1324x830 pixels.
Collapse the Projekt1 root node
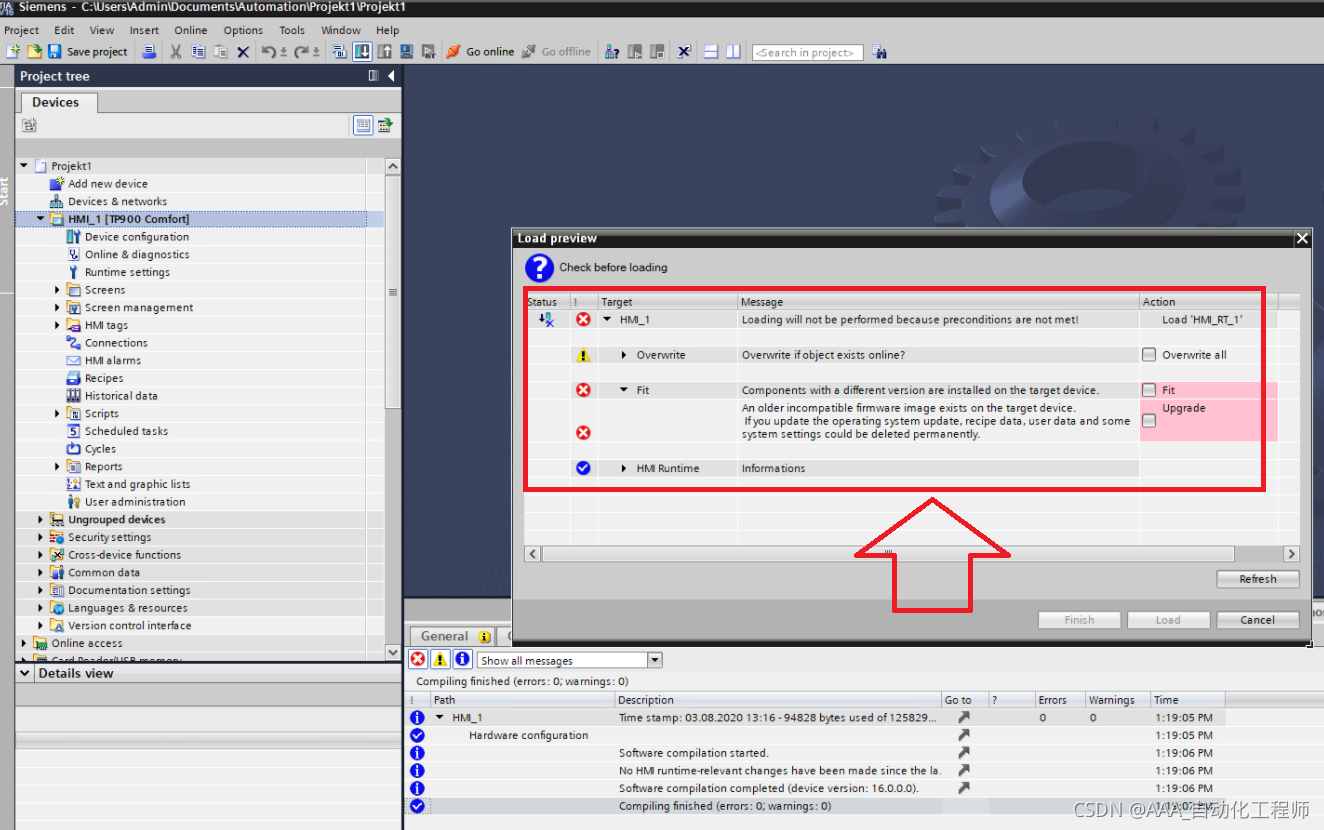[24, 165]
